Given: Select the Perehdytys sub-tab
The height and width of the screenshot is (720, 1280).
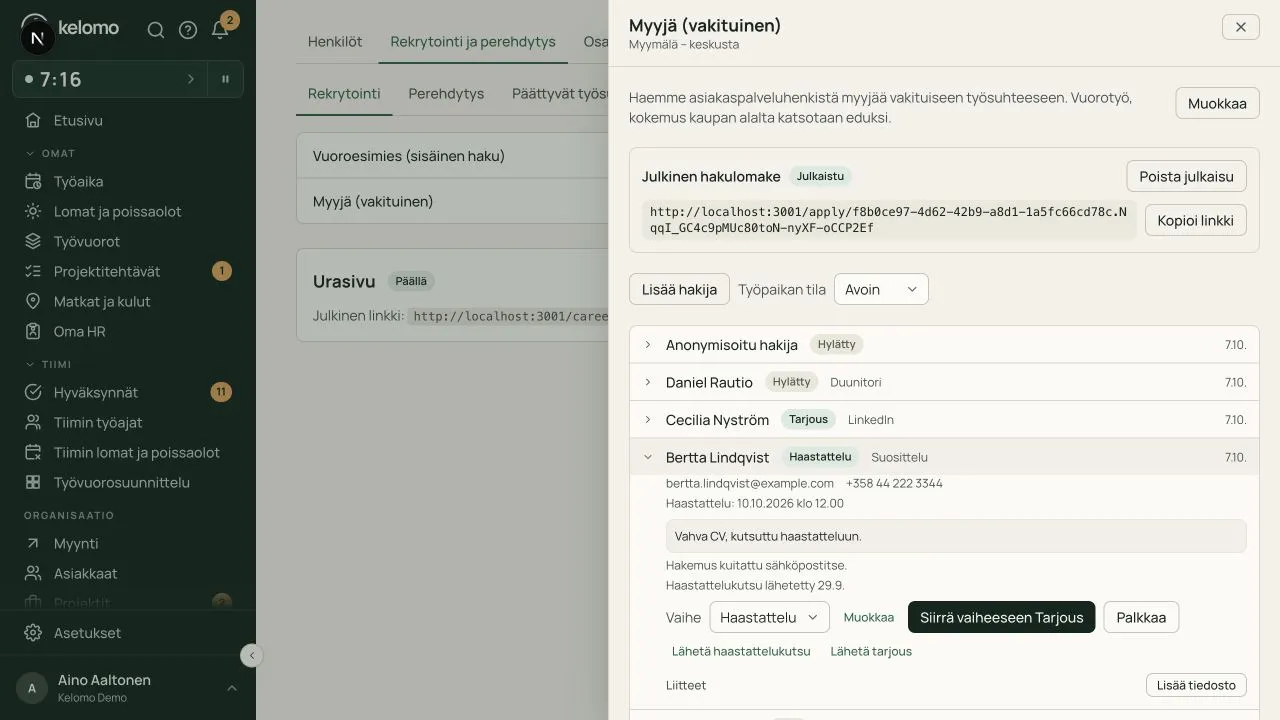Looking at the screenshot, I should 446,94.
